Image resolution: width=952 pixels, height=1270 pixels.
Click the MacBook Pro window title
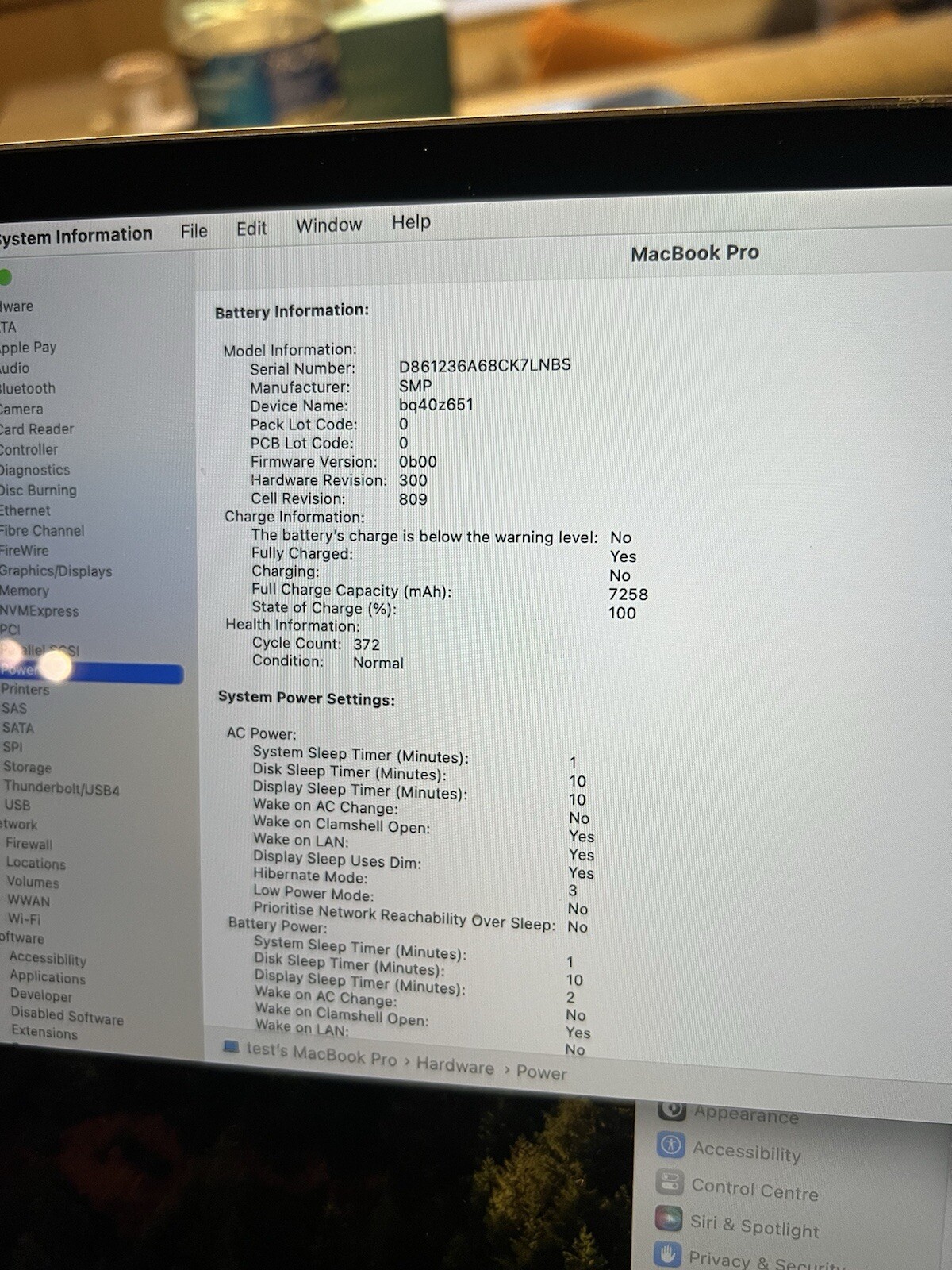point(695,253)
